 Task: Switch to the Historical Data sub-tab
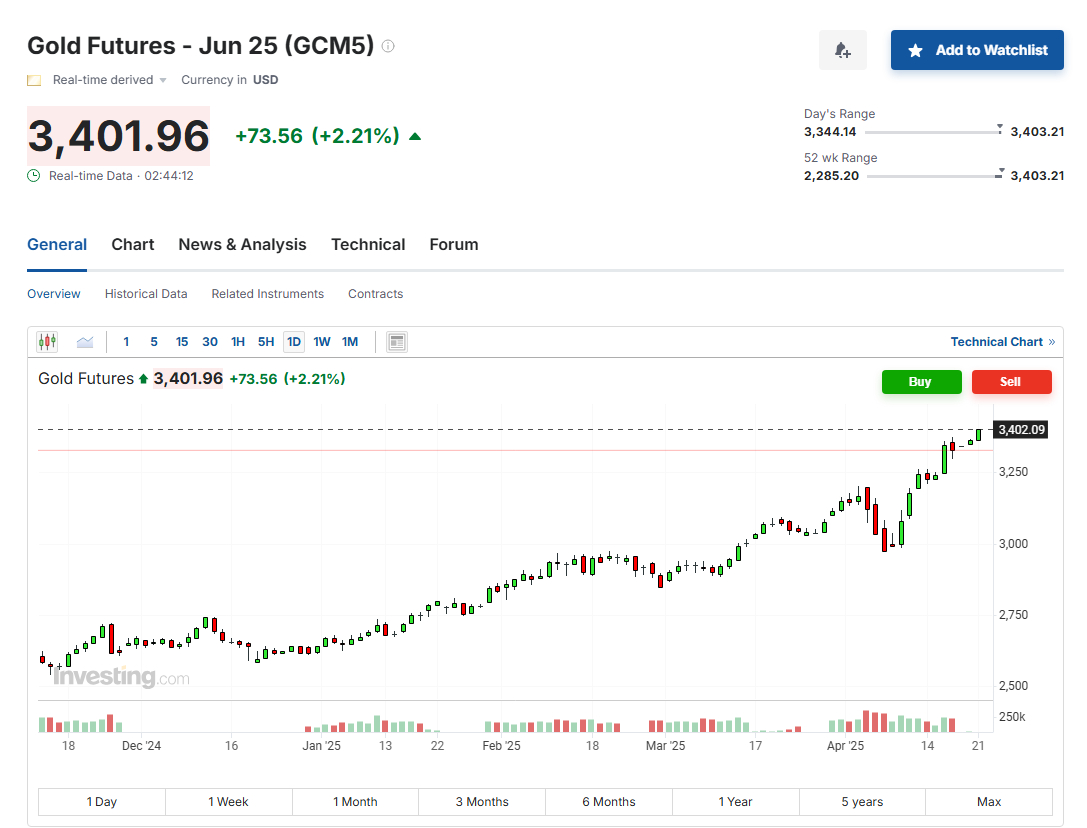click(x=146, y=294)
